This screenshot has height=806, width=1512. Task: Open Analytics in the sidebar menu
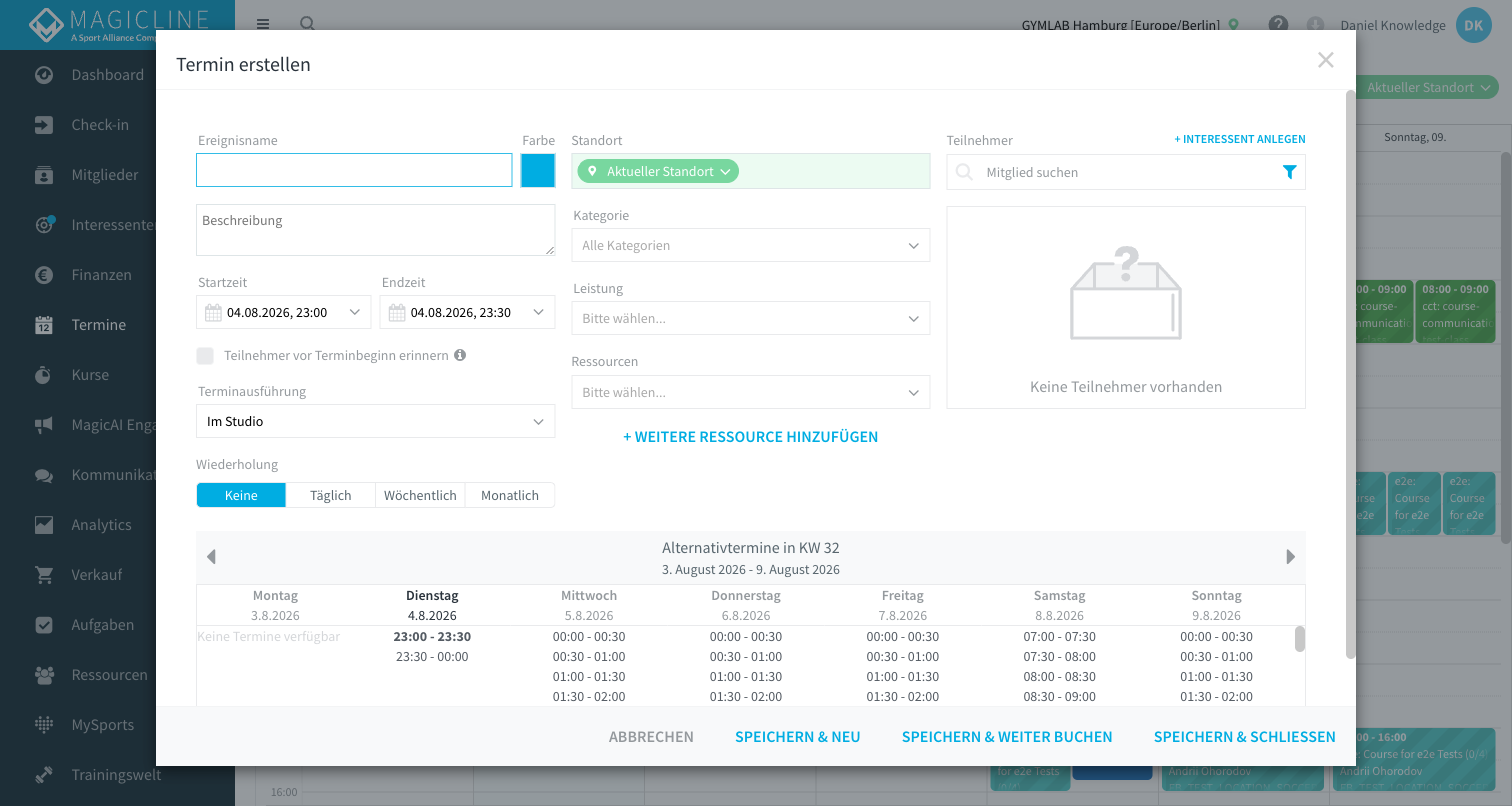[x=101, y=525]
